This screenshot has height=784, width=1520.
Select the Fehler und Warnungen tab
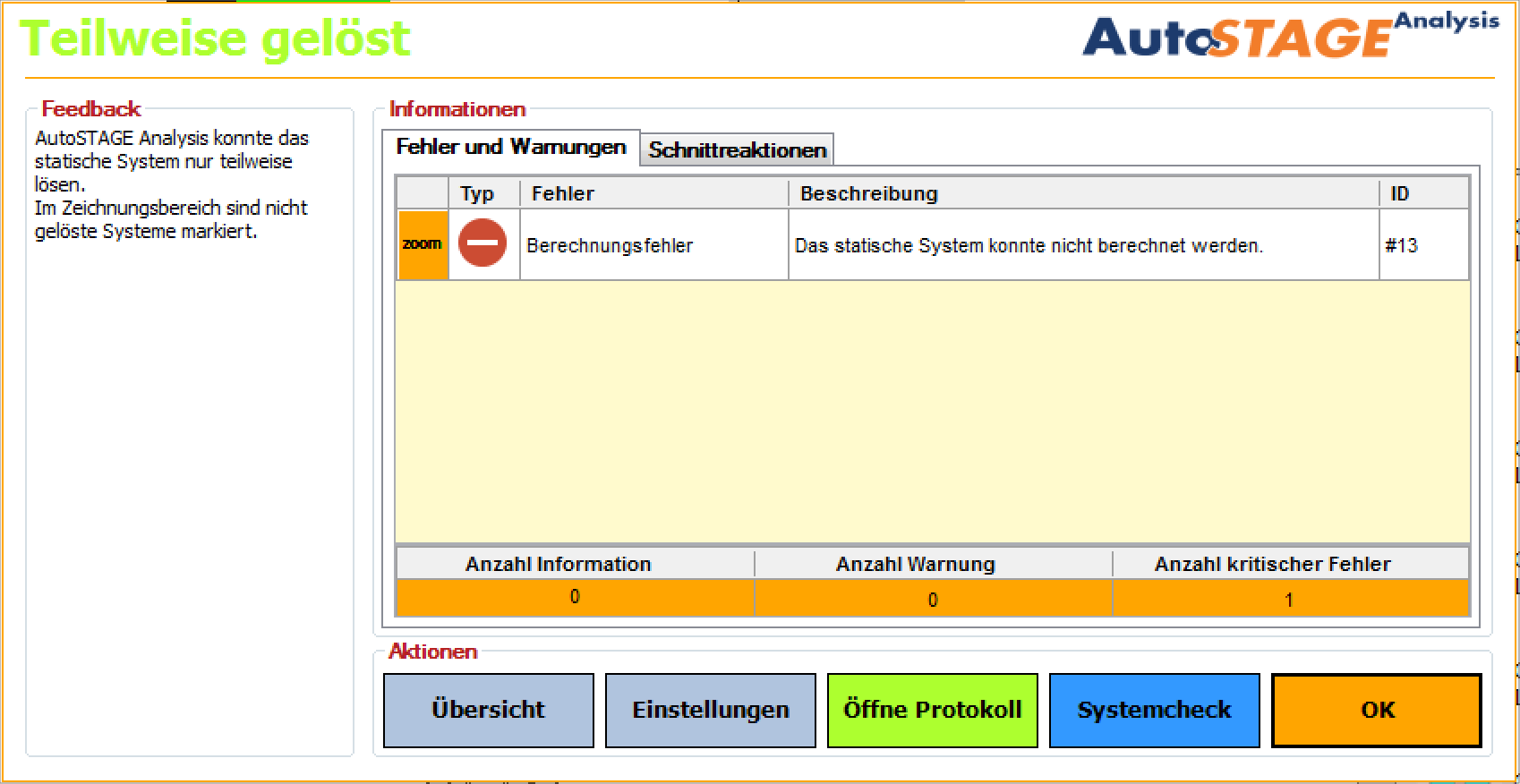511,147
